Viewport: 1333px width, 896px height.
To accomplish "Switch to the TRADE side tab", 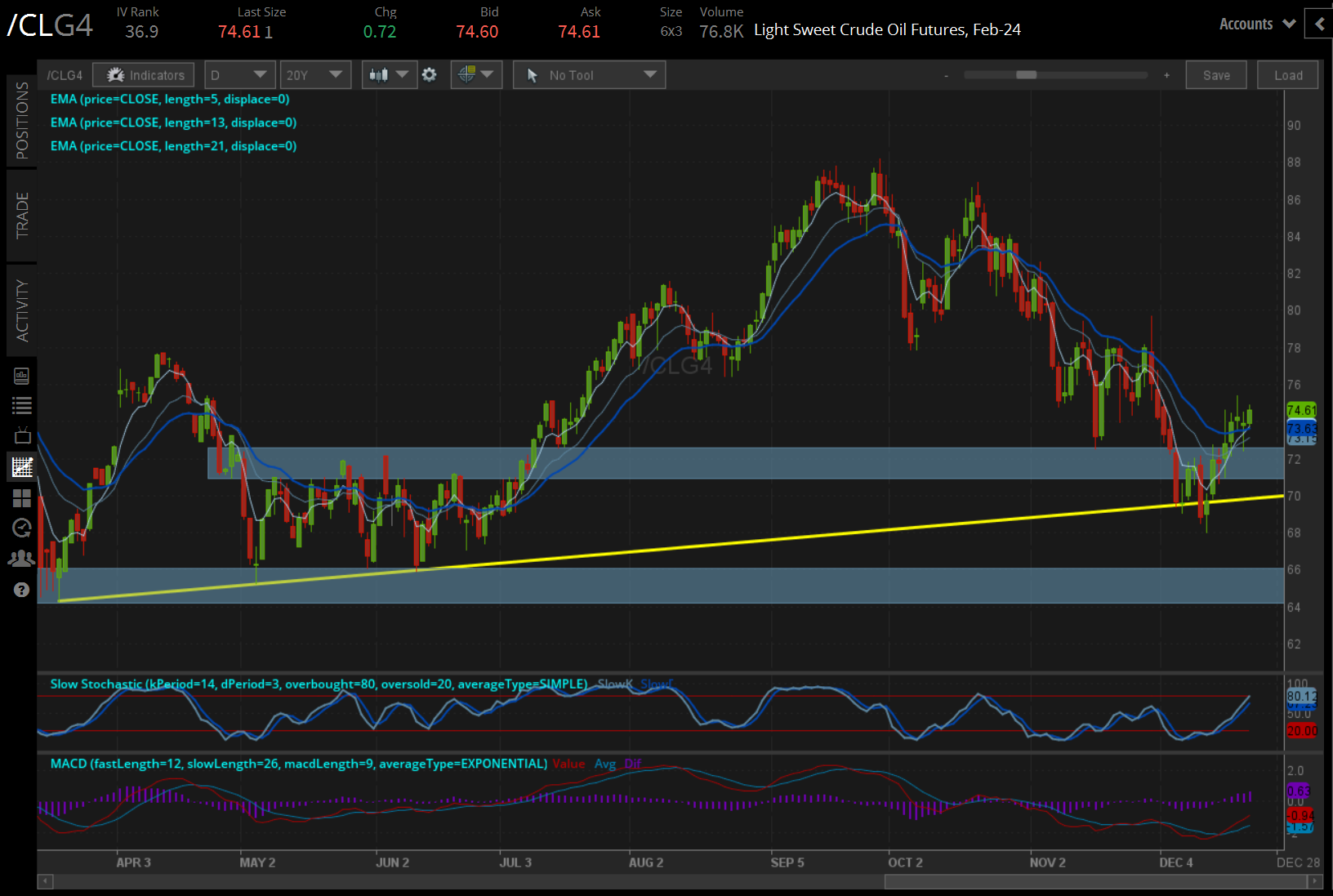I will point(22,216).
